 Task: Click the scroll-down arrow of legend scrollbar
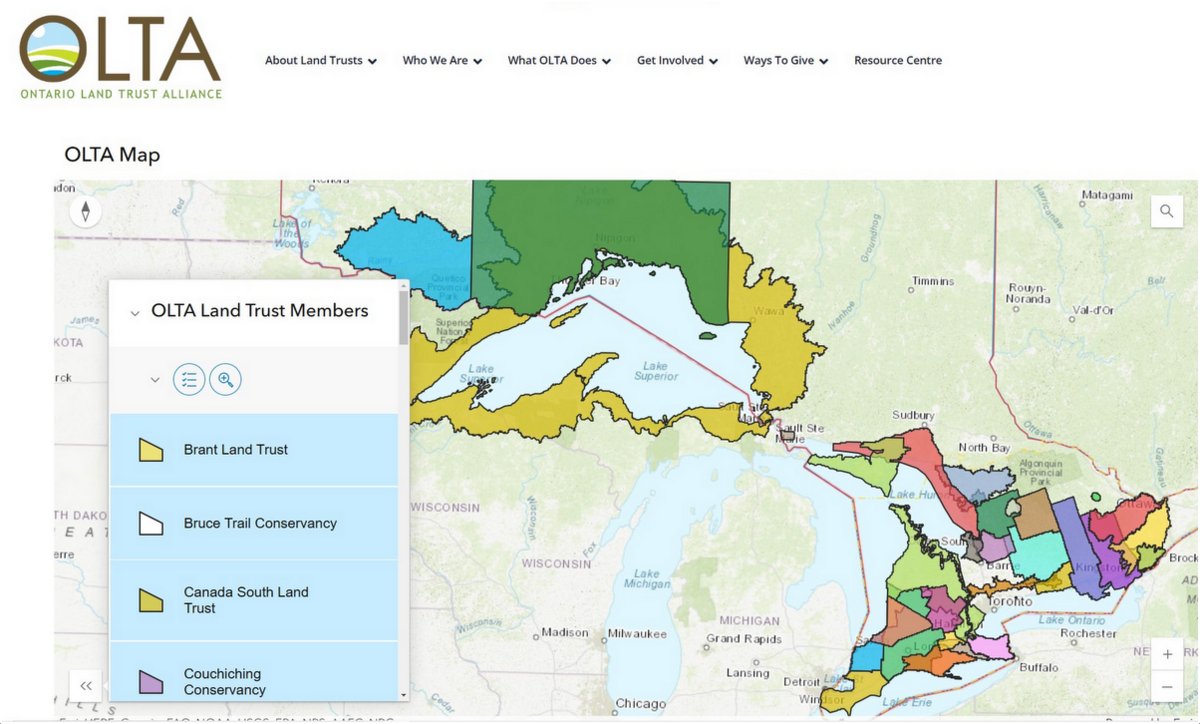click(x=403, y=694)
